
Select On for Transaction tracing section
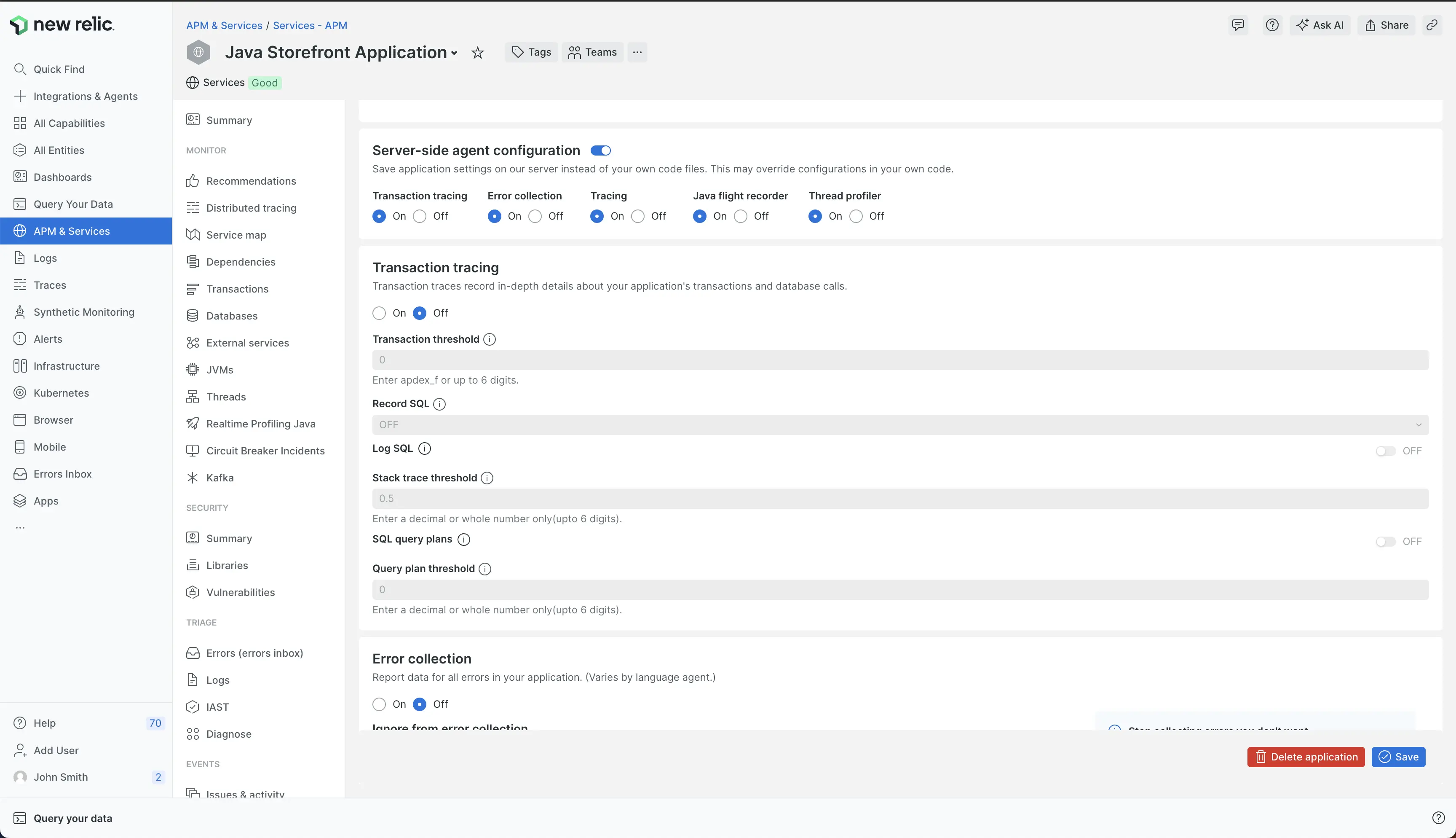coord(379,313)
